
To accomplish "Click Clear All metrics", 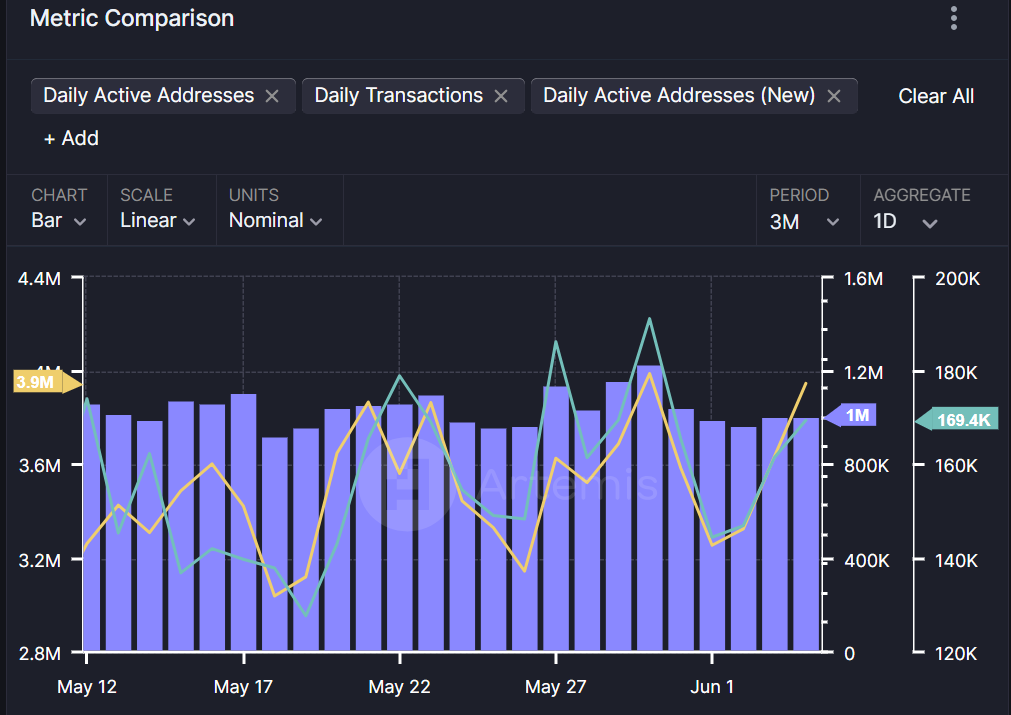I will [936, 96].
